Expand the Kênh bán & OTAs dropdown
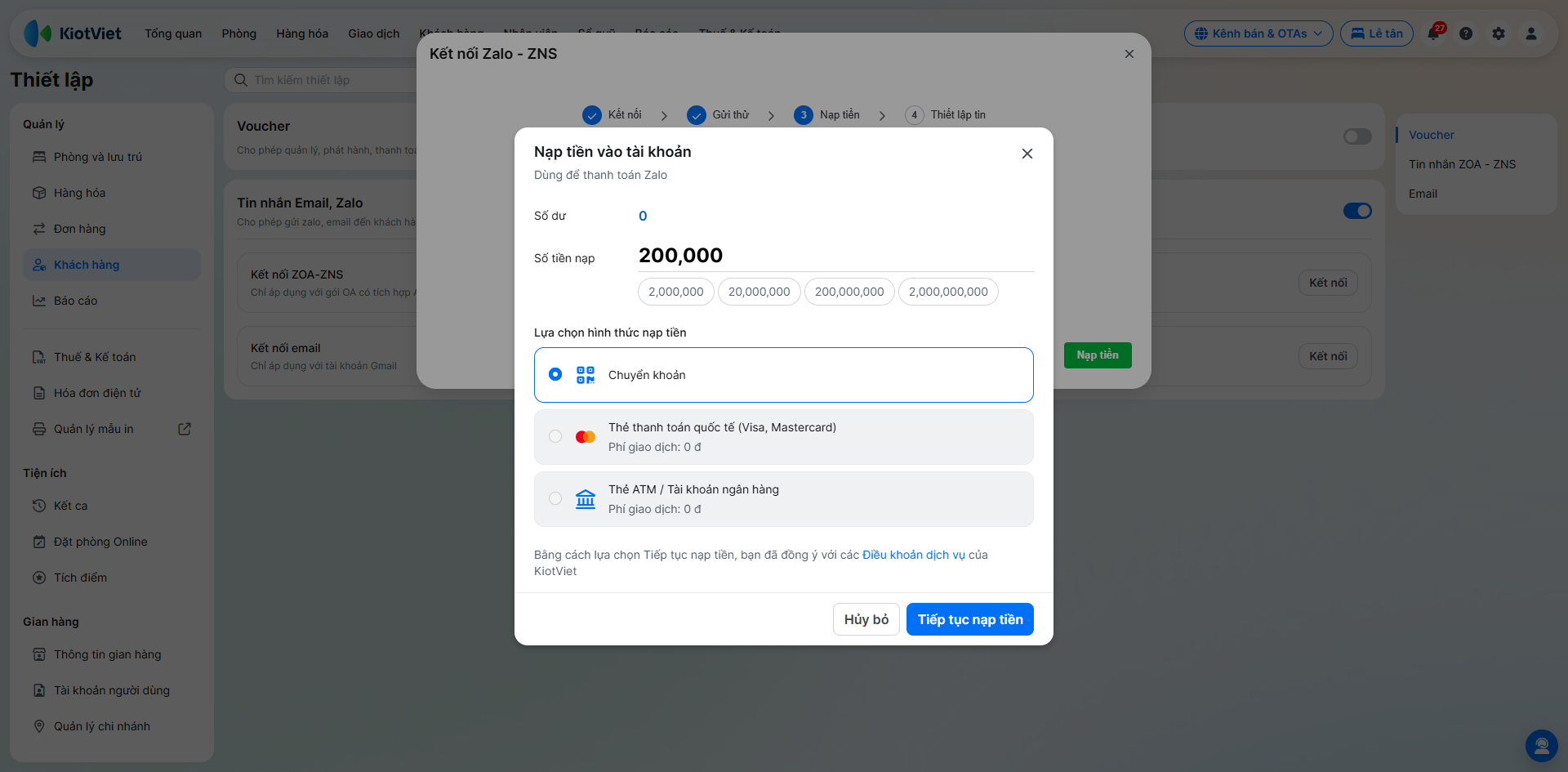This screenshot has width=1568, height=772. [1258, 33]
